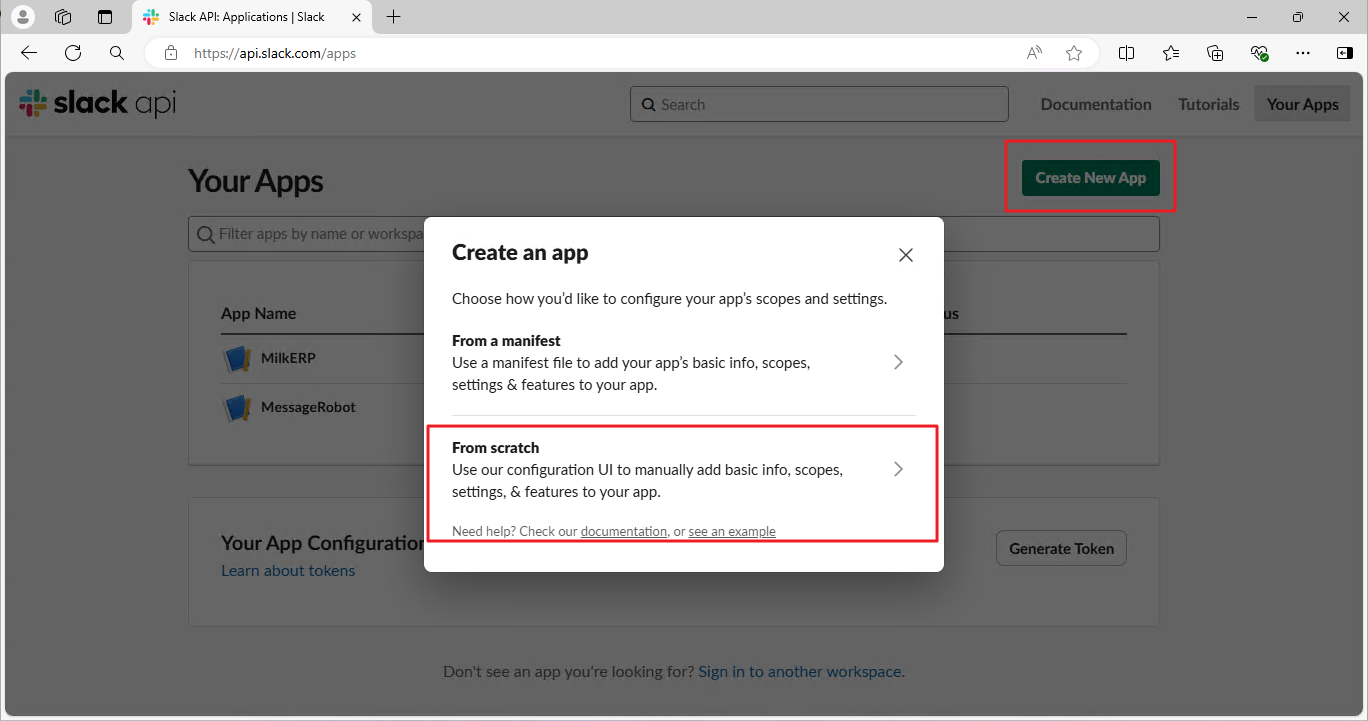Open the split screen icon

pyautogui.click(x=1126, y=53)
